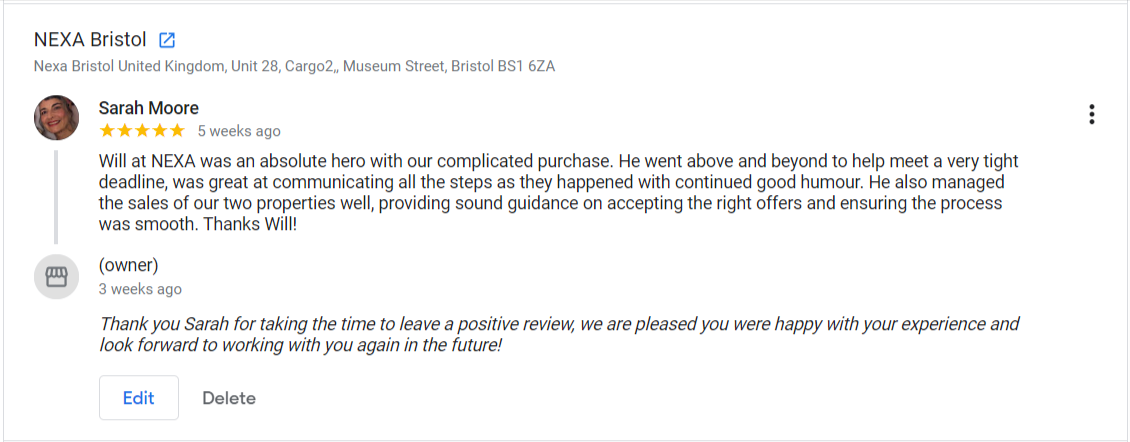Edit the owner reply
The height and width of the screenshot is (442, 1130).
click(138, 398)
